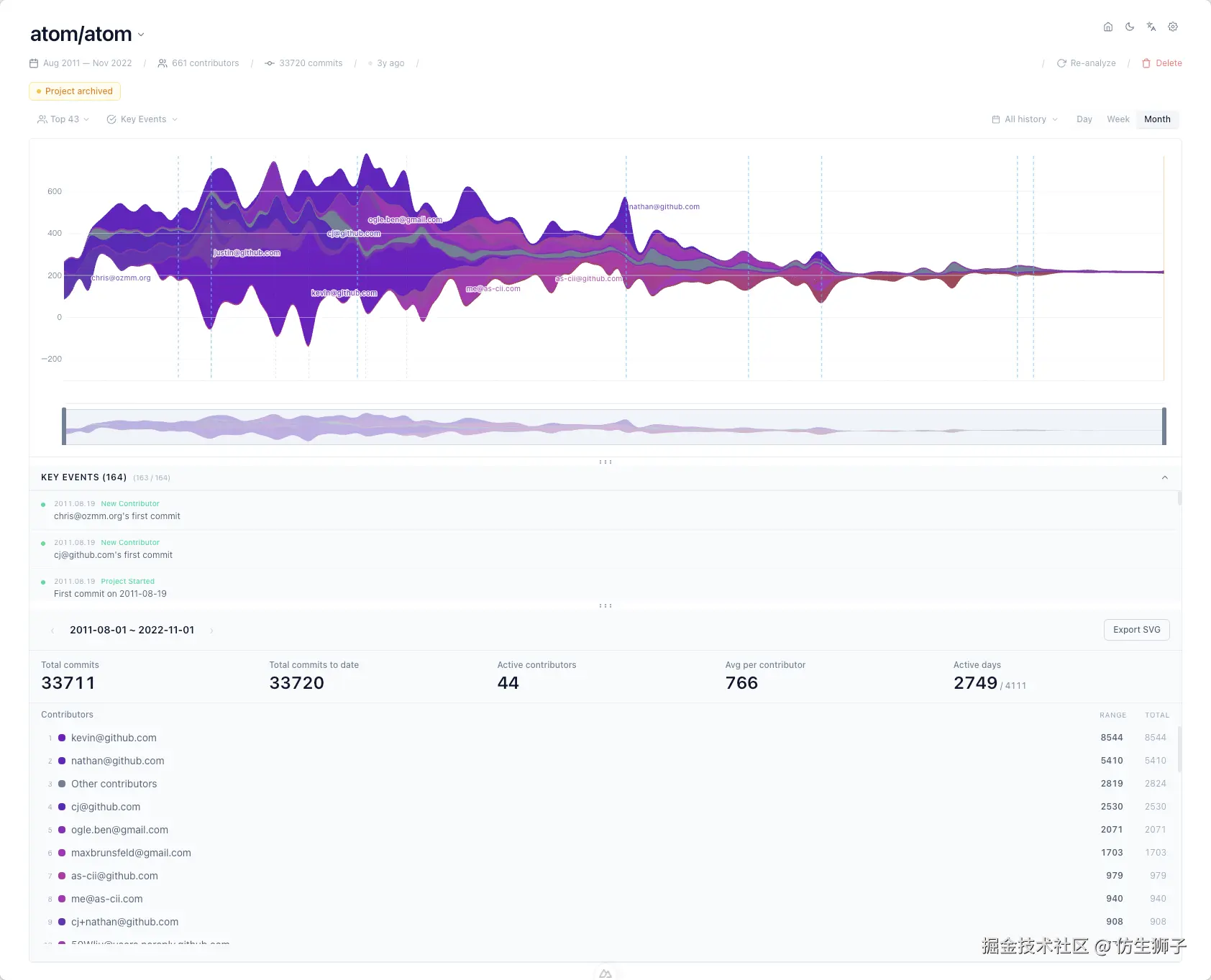This screenshot has height=980, width=1211.
Task: Click the red trash icon beside Delete
Action: pos(1146,63)
